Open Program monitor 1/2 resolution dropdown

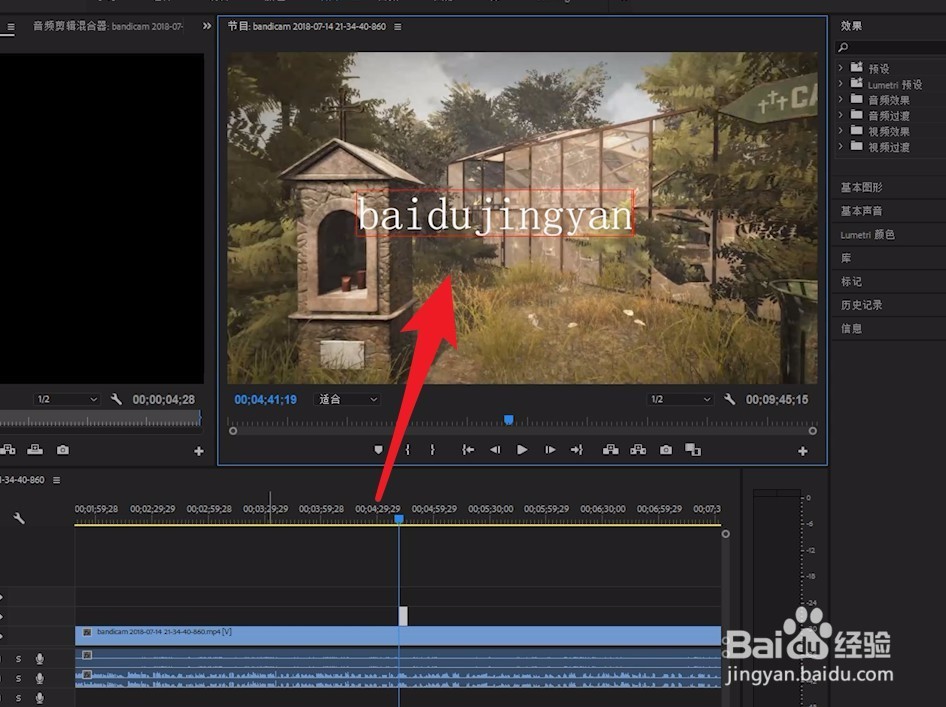(680, 399)
